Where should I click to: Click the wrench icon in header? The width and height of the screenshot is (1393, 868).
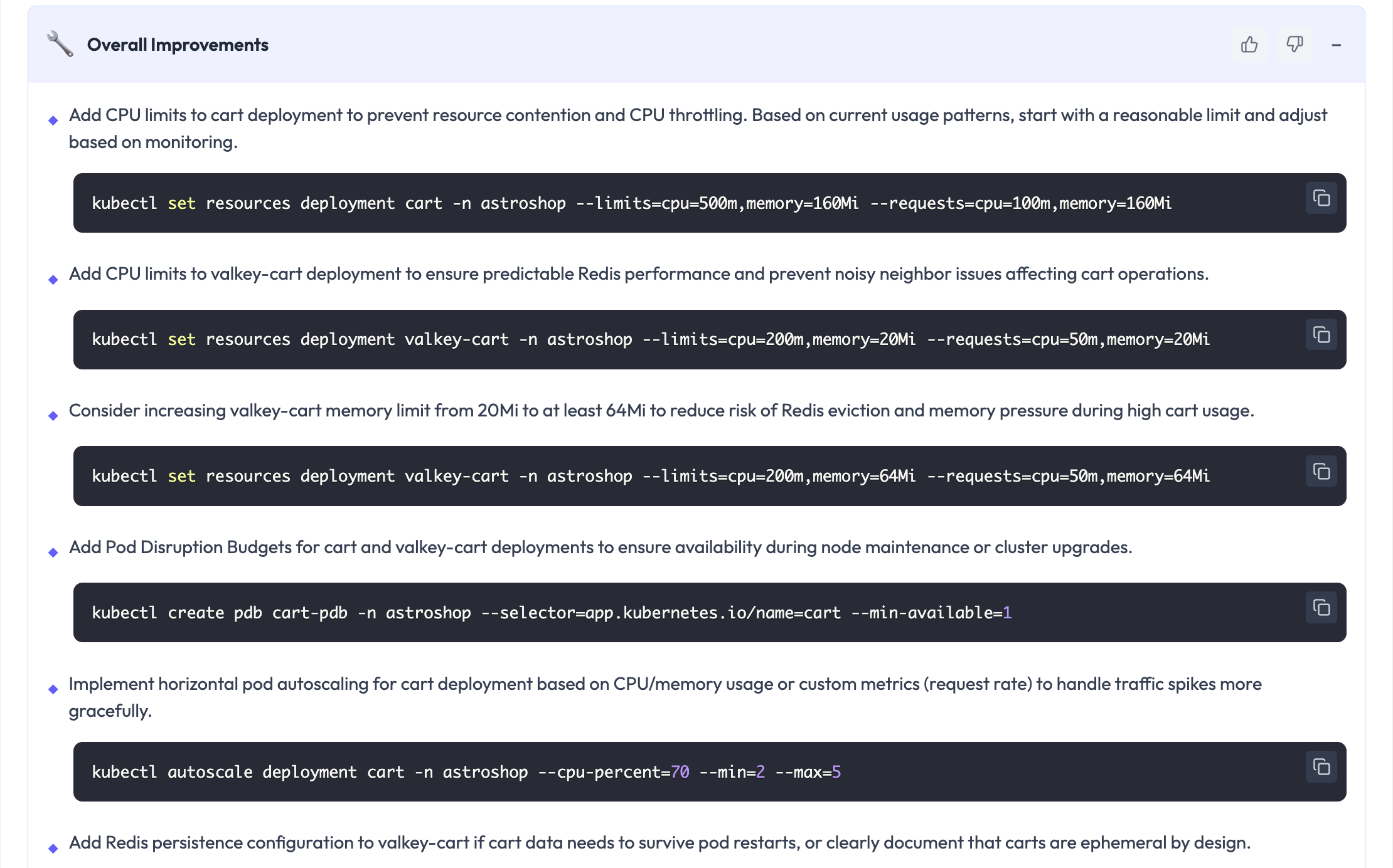(60, 45)
